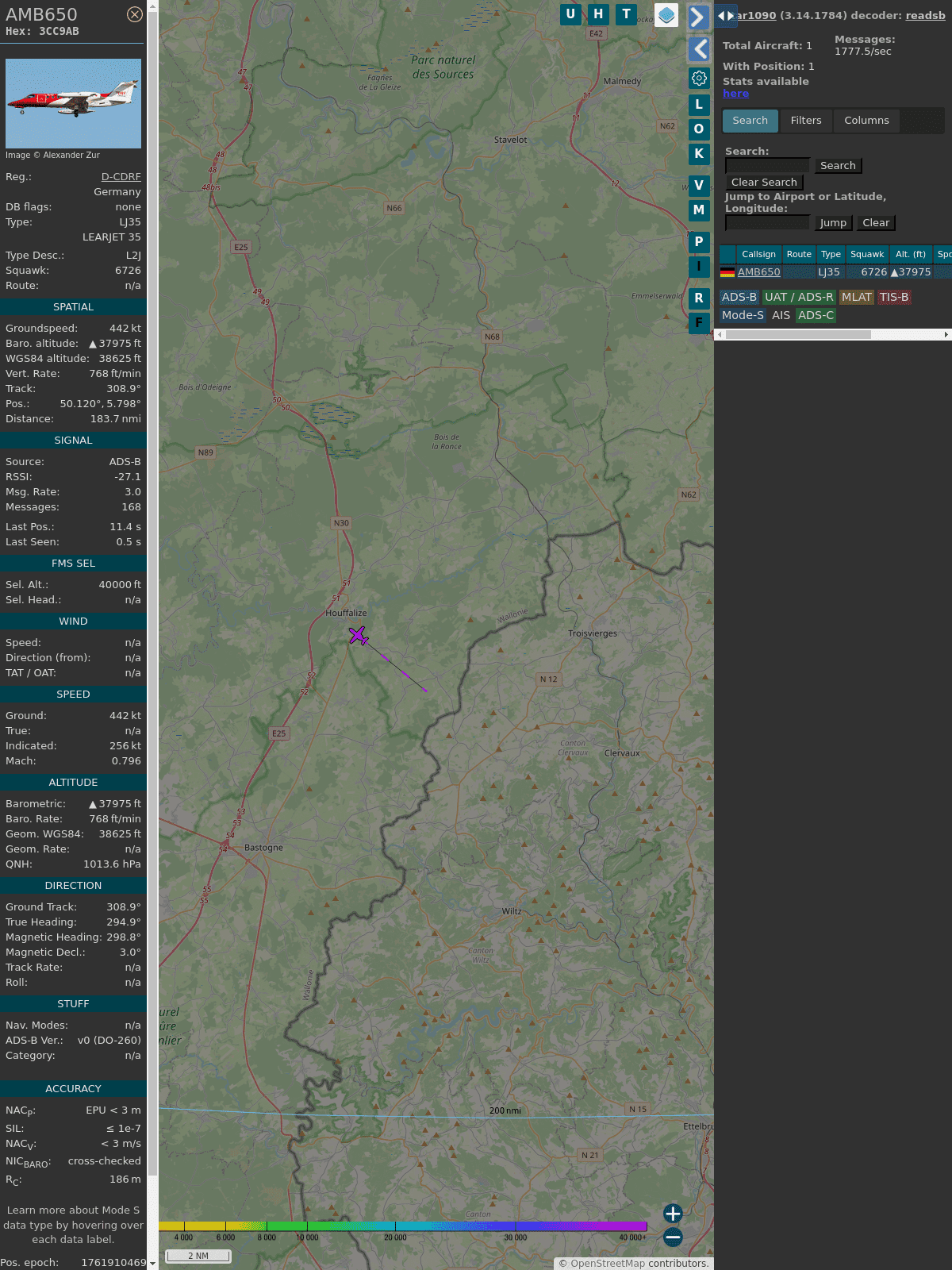This screenshot has height=1270, width=952.
Task: Click the LJ35 type cell in table
Action: 829,272
